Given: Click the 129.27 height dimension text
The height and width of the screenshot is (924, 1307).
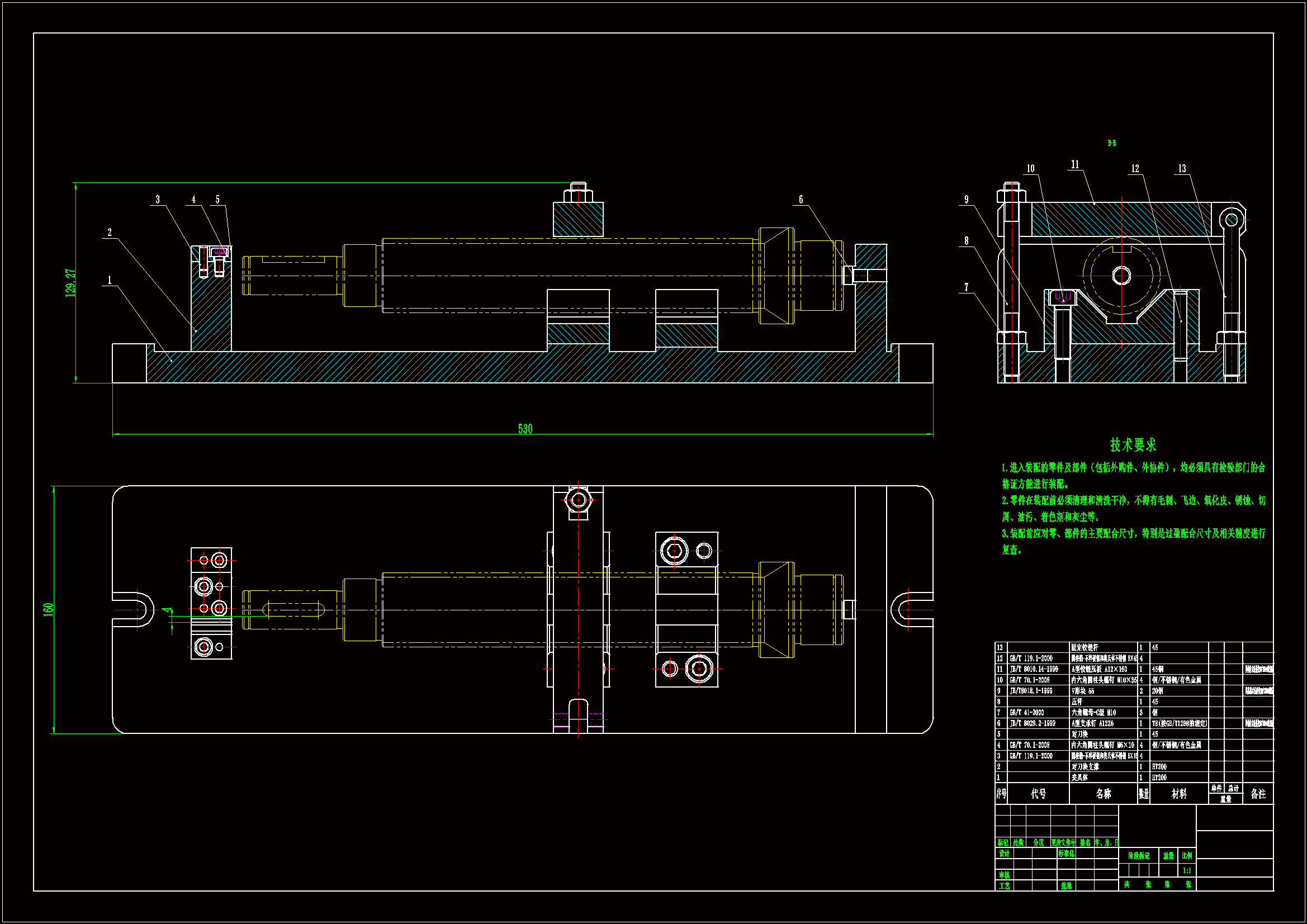Looking at the screenshot, I should 70,282.
